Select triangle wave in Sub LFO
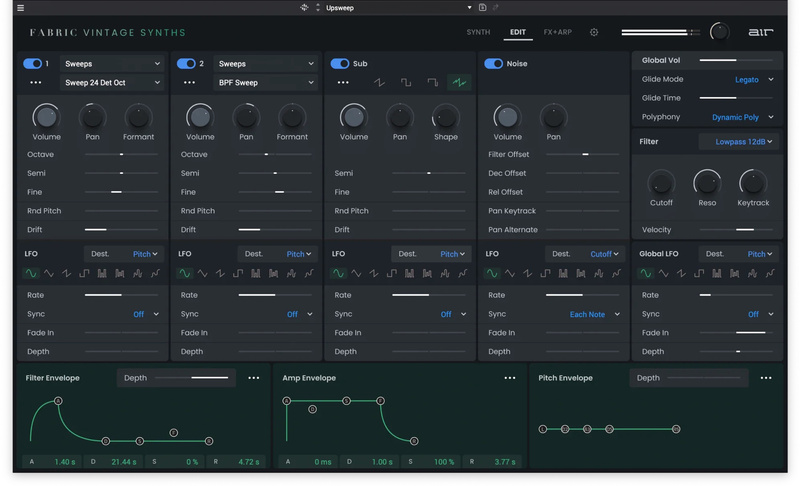The image size is (800, 486). tap(356, 273)
